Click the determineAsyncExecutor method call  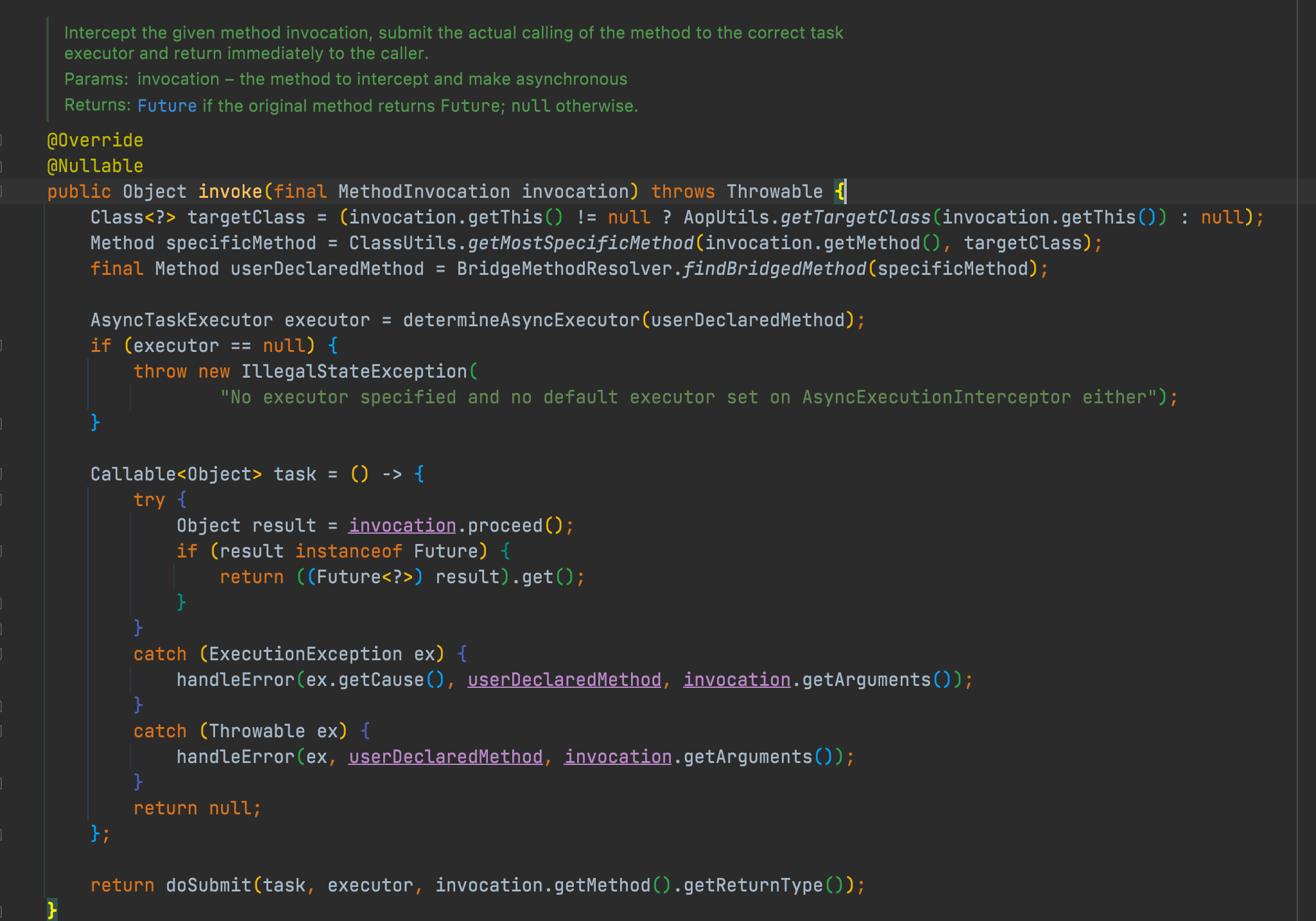point(521,320)
